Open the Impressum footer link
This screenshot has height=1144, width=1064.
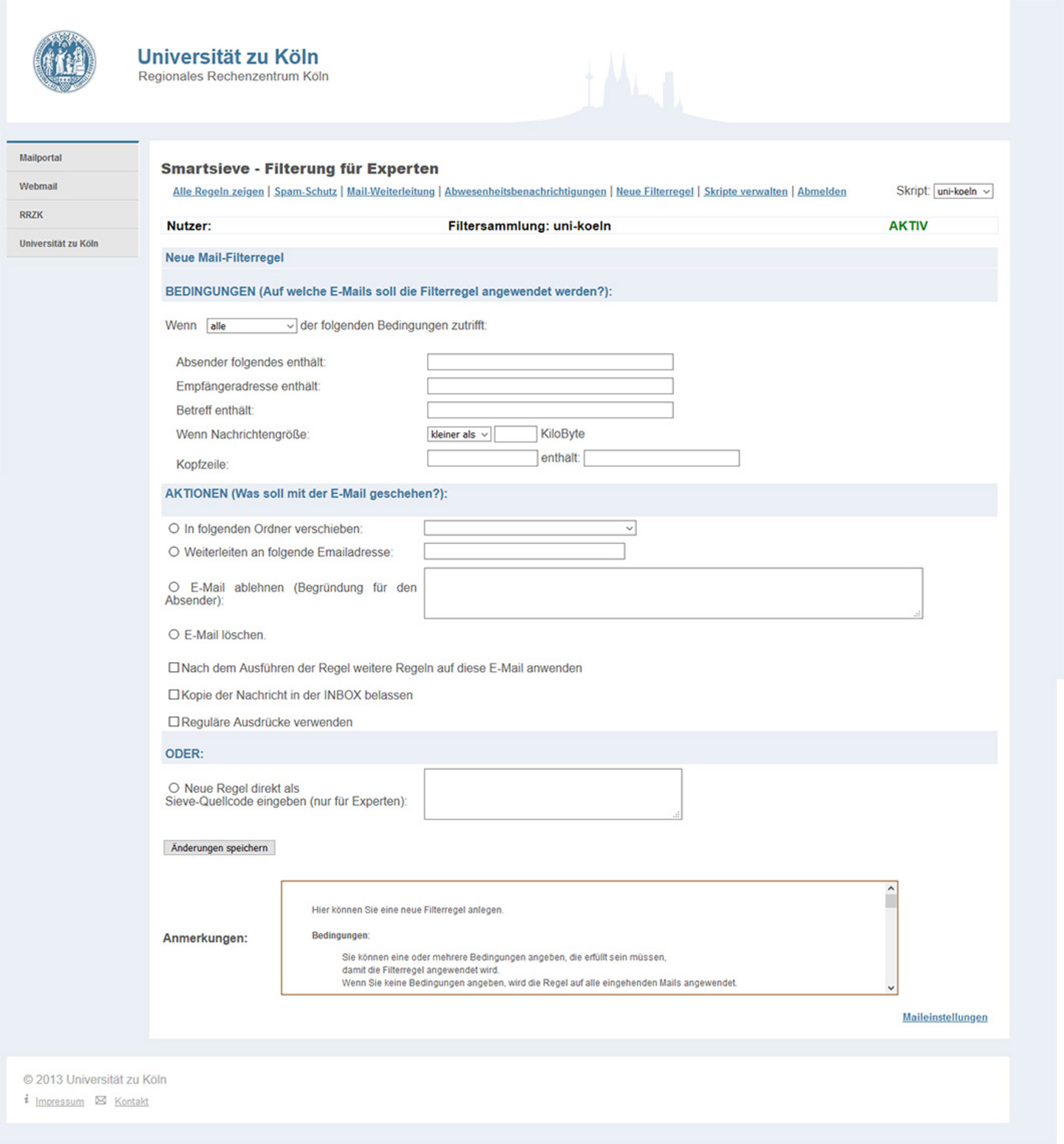(60, 1101)
